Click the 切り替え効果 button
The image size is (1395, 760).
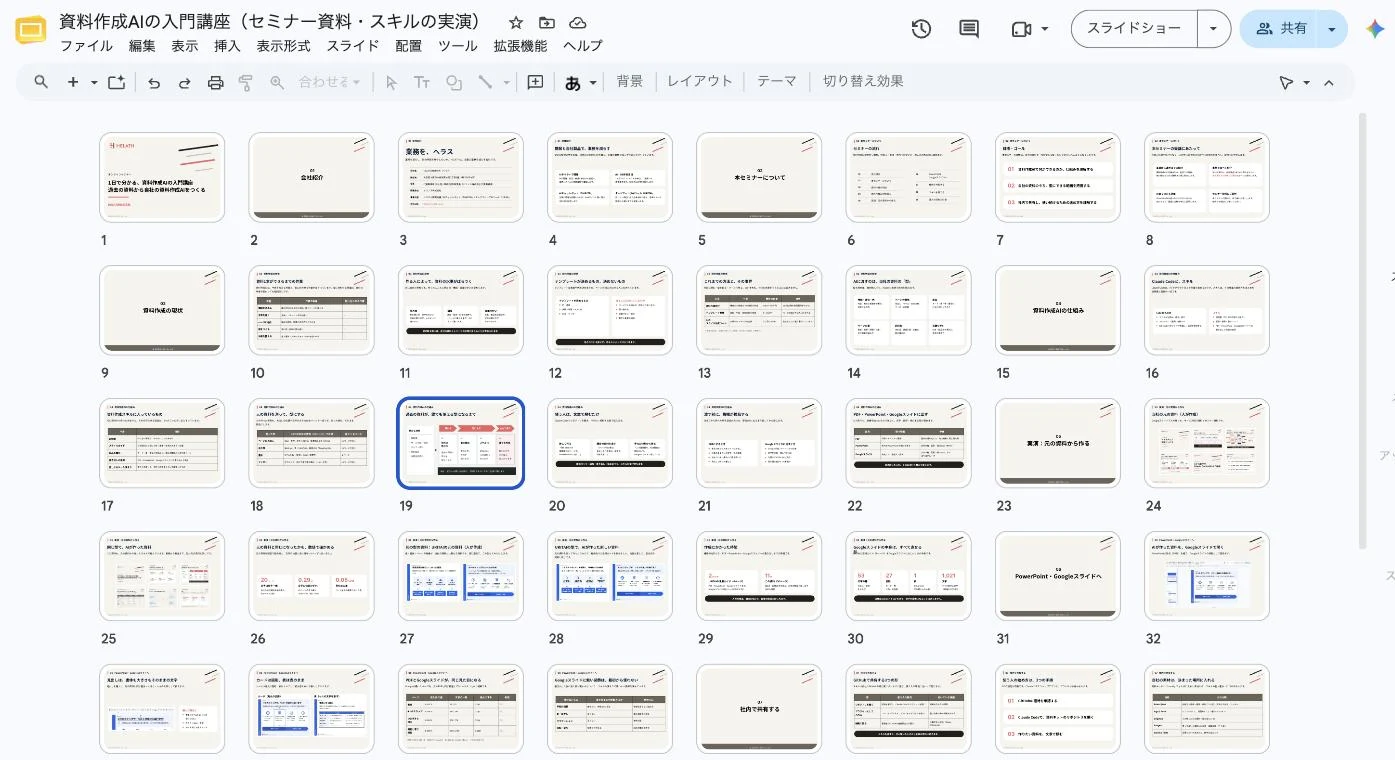(x=863, y=82)
